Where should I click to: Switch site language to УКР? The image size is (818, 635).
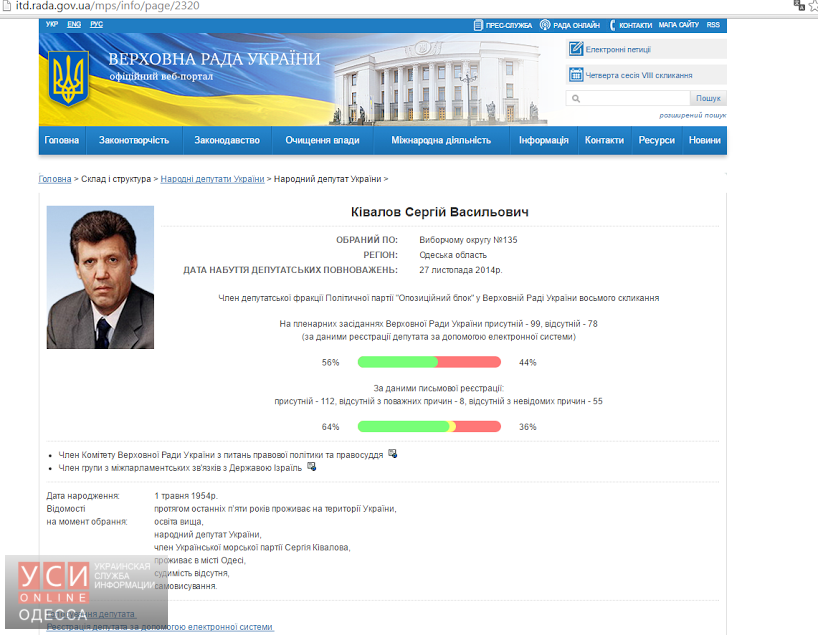[52, 24]
